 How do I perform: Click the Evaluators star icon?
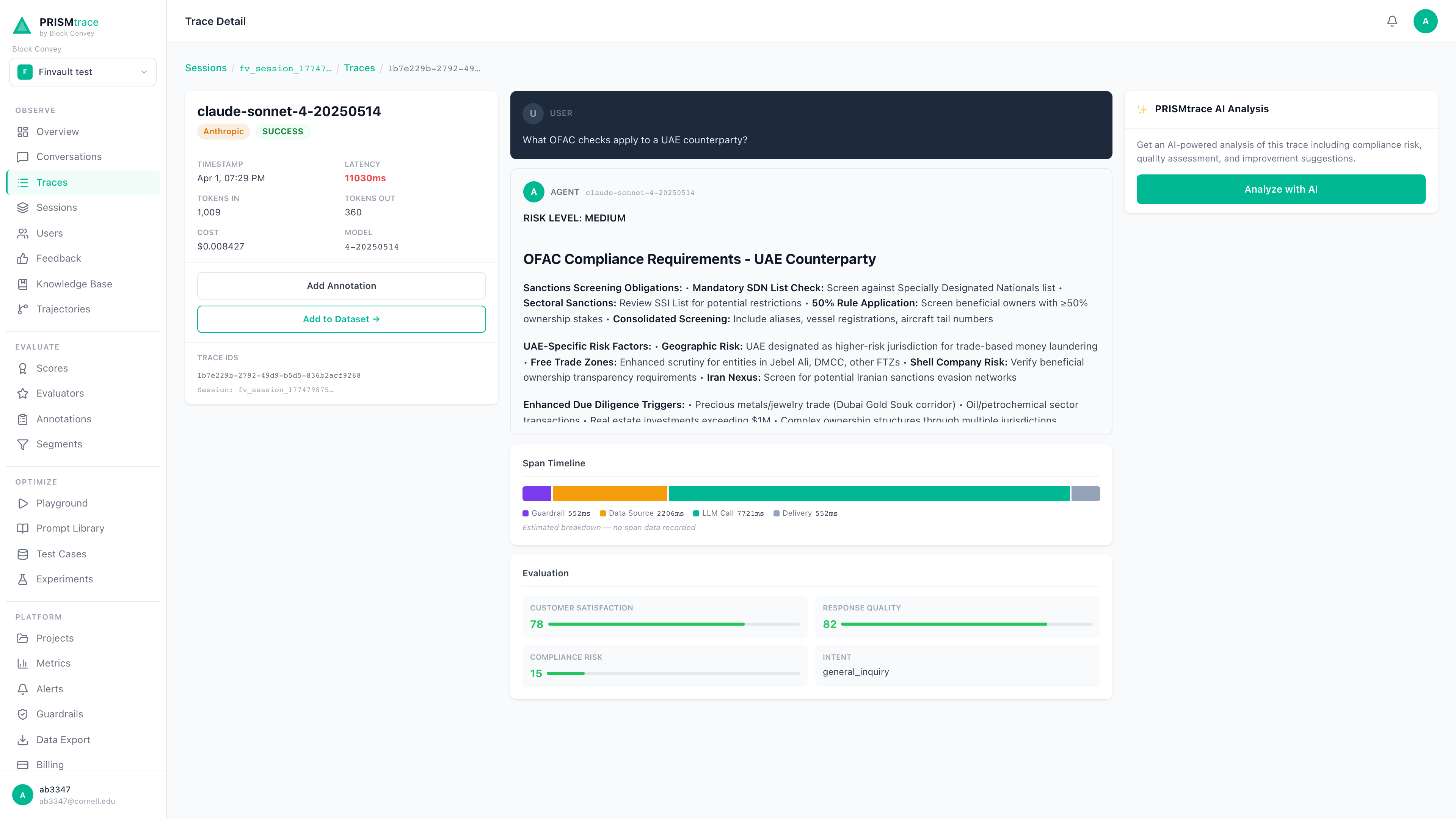[23, 394]
